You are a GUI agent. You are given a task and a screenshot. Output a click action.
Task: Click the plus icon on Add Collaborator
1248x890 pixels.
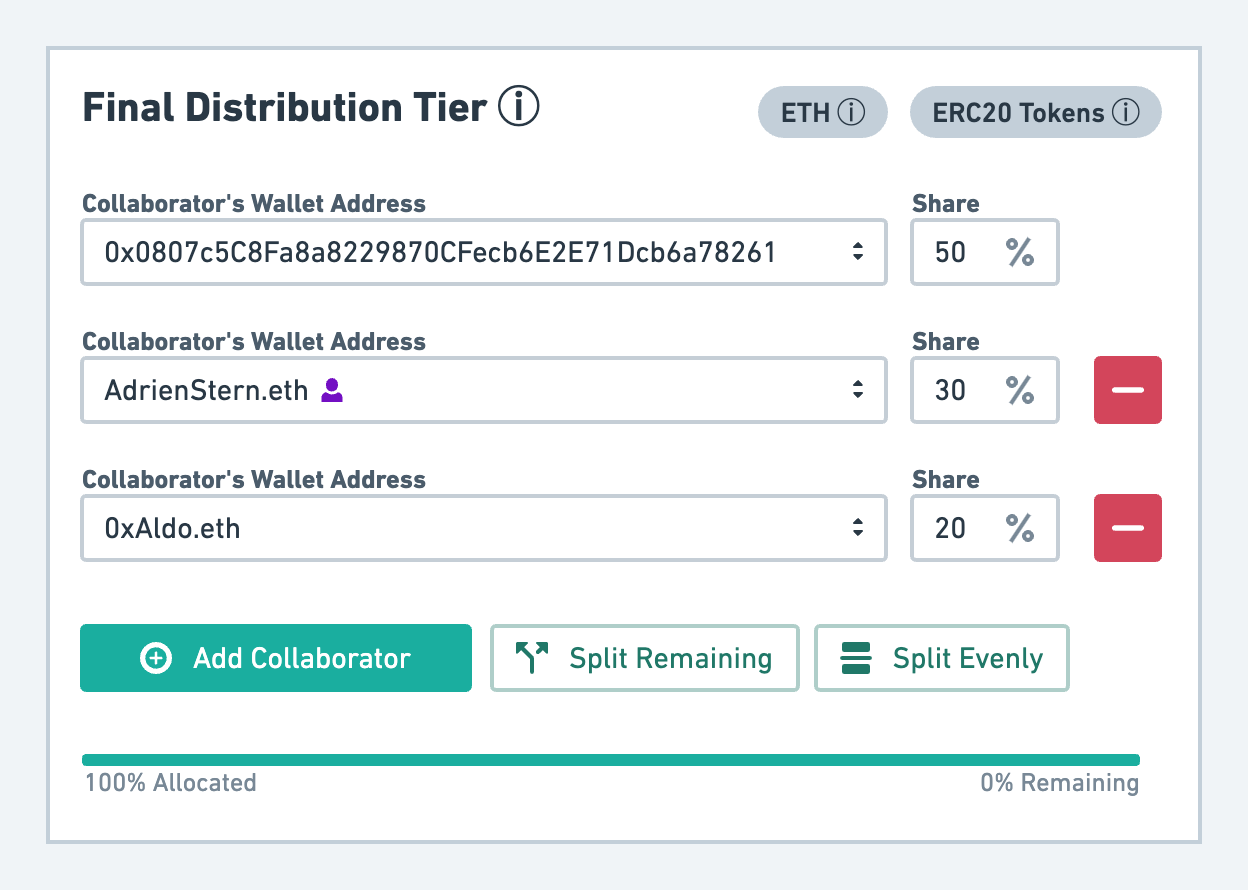(156, 658)
